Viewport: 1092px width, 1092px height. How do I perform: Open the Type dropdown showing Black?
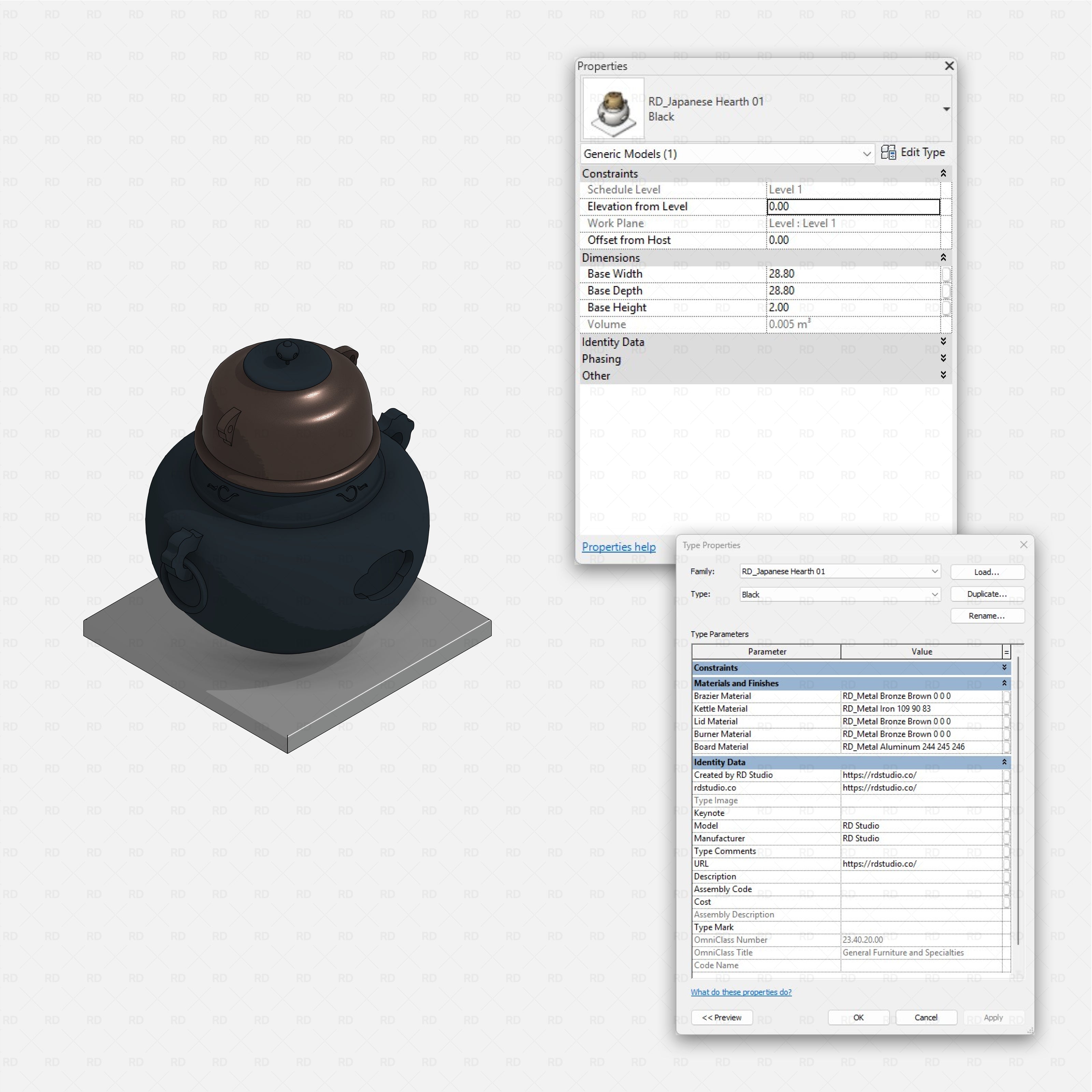(x=840, y=594)
